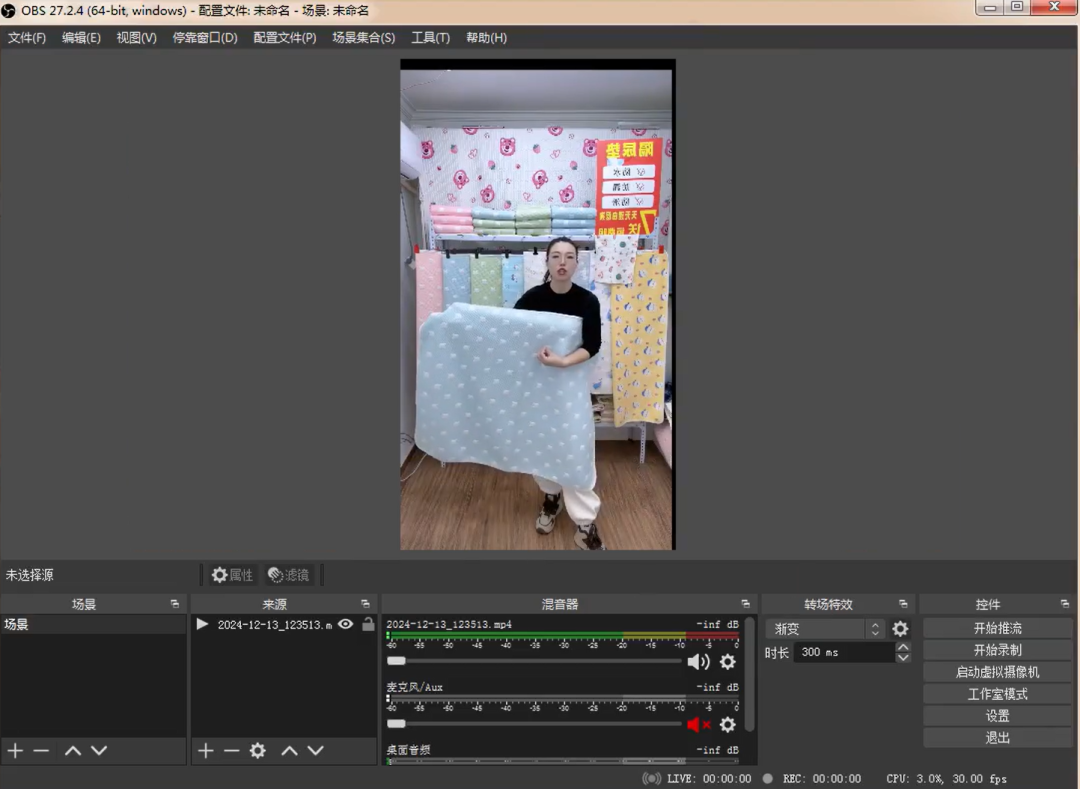1080x789 pixels.
Task: Mute the 2024-12-13_123513.mp4 audio track
Action: [x=698, y=662]
